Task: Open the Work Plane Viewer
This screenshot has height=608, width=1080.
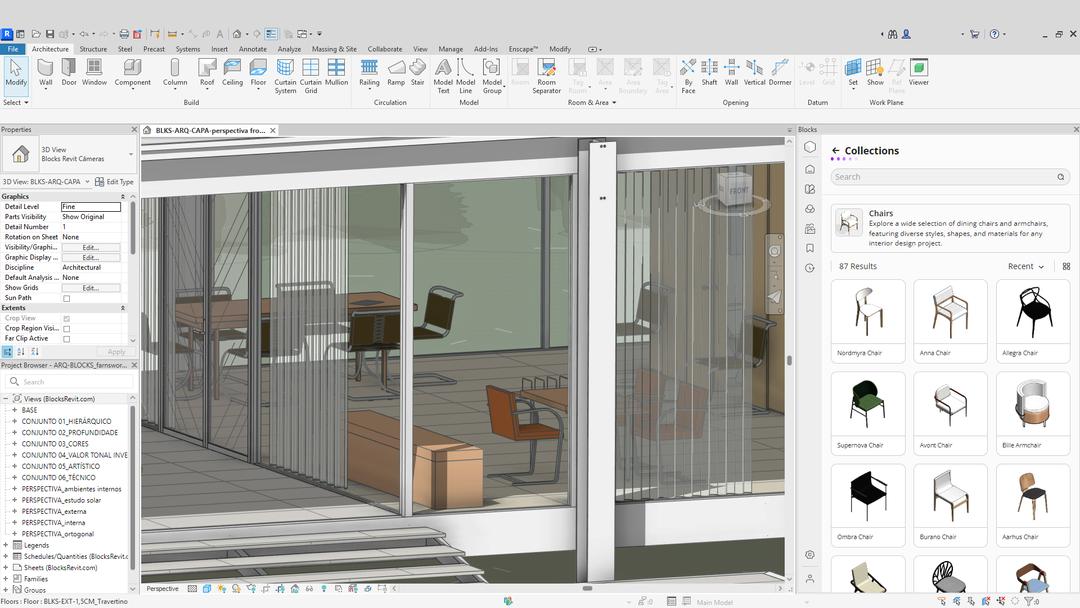Action: click(x=918, y=72)
